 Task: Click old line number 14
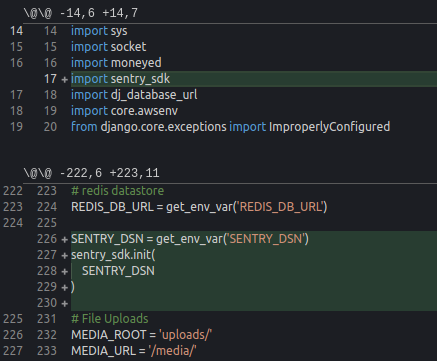coord(16,31)
